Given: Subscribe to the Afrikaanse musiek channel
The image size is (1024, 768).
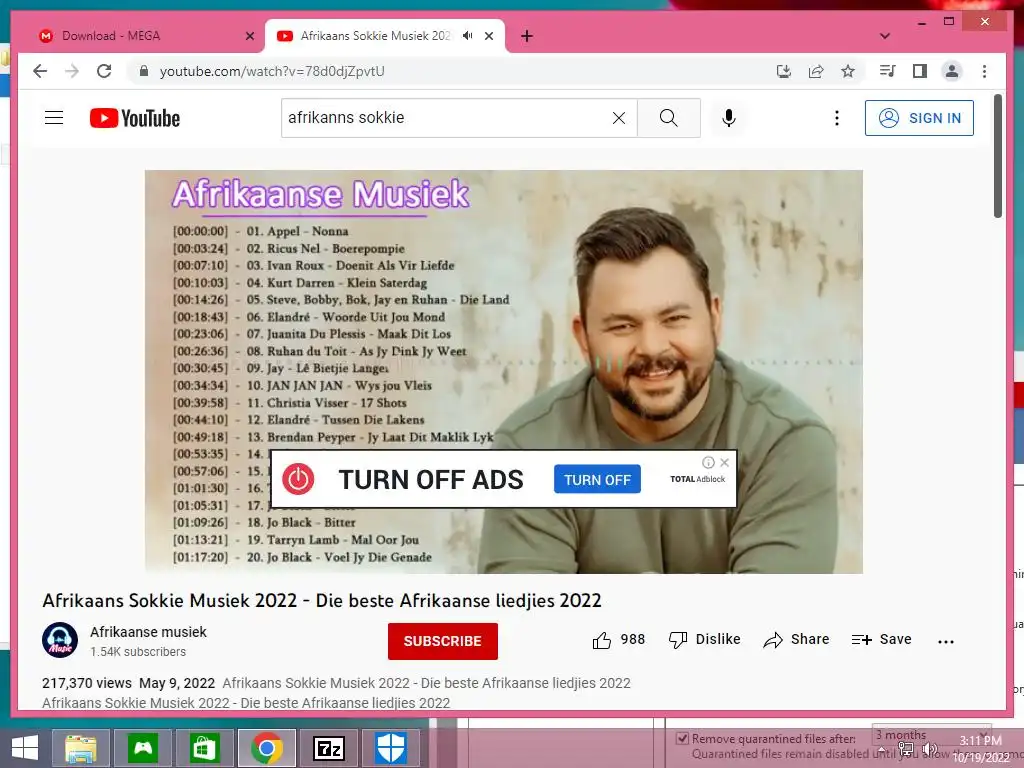Looking at the screenshot, I should tap(443, 641).
